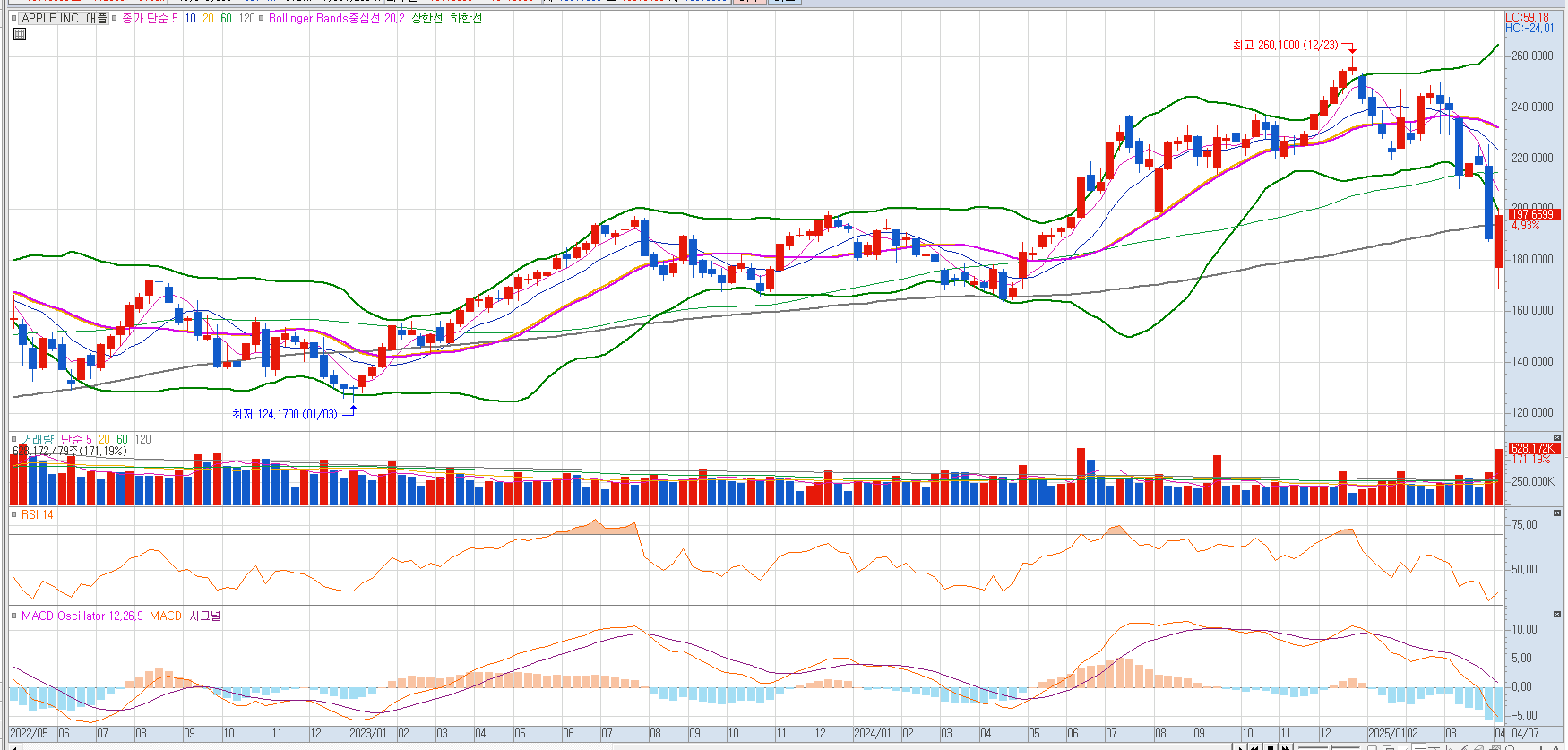Click the 2024/01 date axis label
Image resolution: width=1568 pixels, height=750 pixels.
873,733
